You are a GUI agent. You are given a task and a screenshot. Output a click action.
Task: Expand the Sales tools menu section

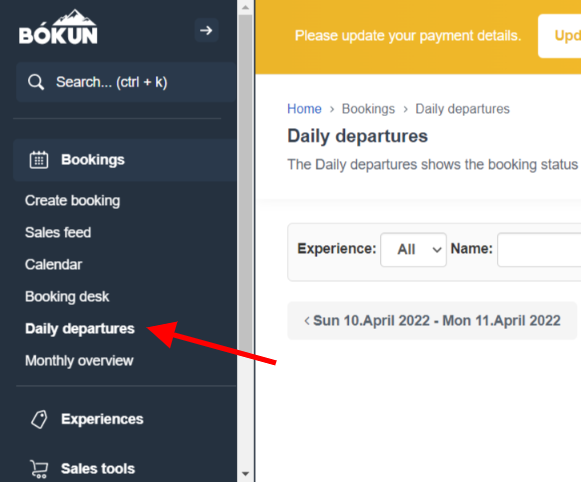coord(98,469)
